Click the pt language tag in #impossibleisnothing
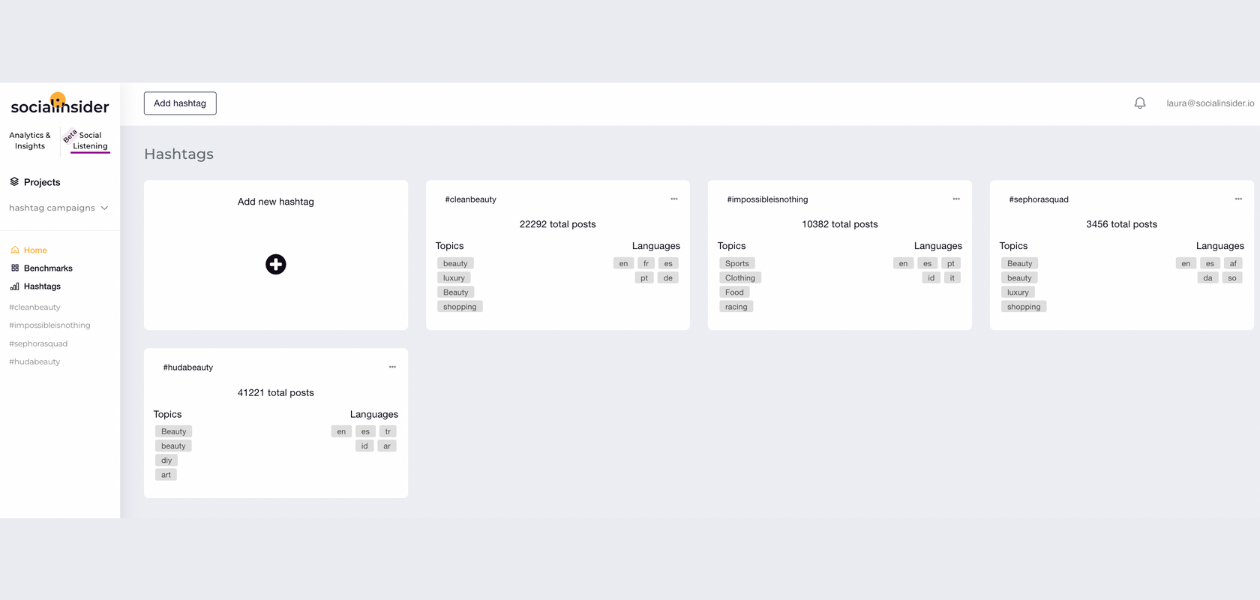This screenshot has height=600, width=1260. click(x=951, y=263)
